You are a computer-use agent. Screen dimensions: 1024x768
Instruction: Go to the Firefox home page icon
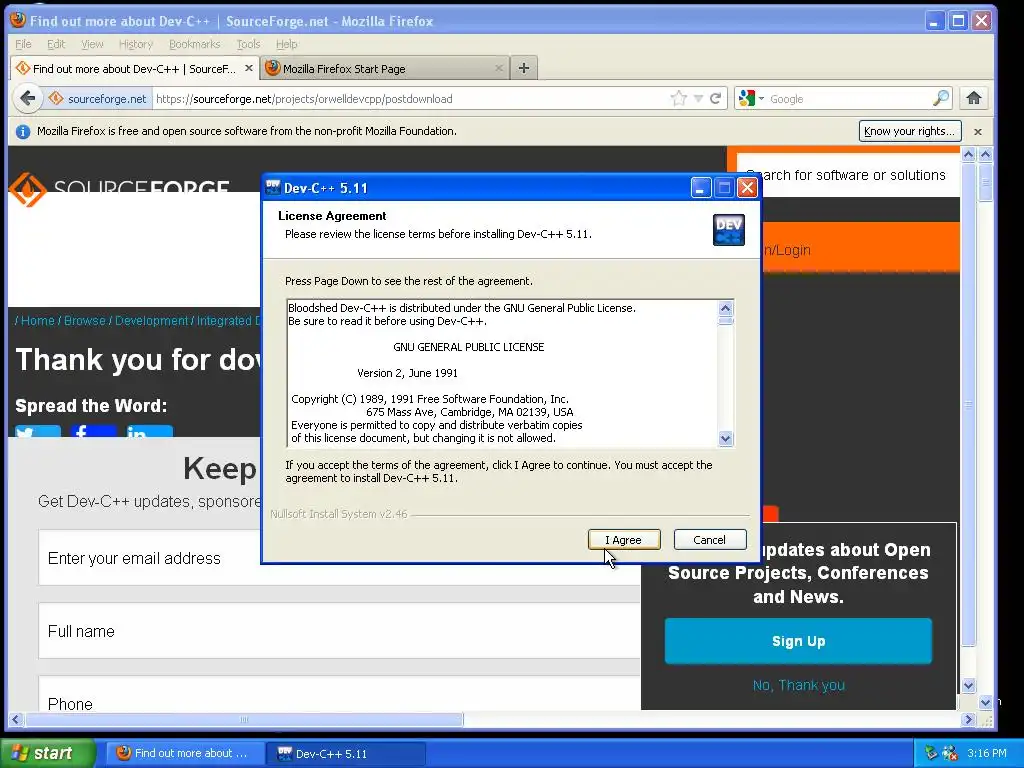click(974, 99)
